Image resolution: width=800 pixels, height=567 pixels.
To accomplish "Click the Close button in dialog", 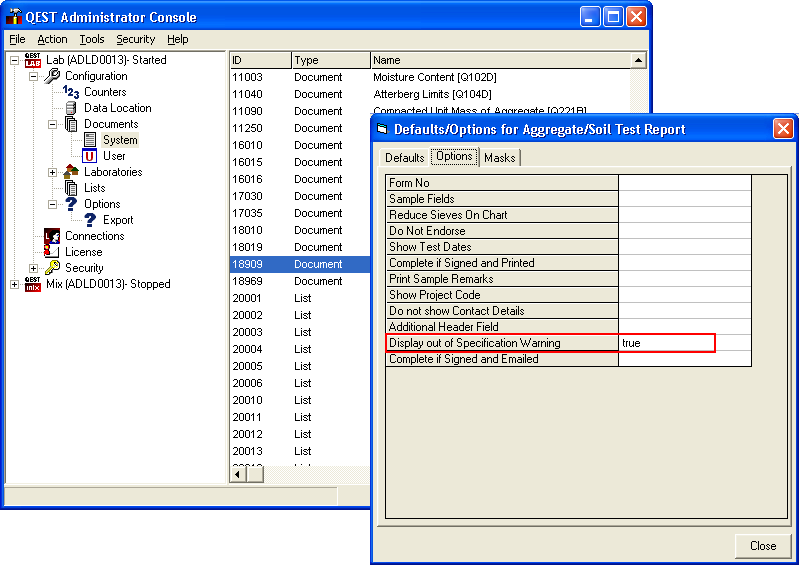I will (x=763, y=546).
